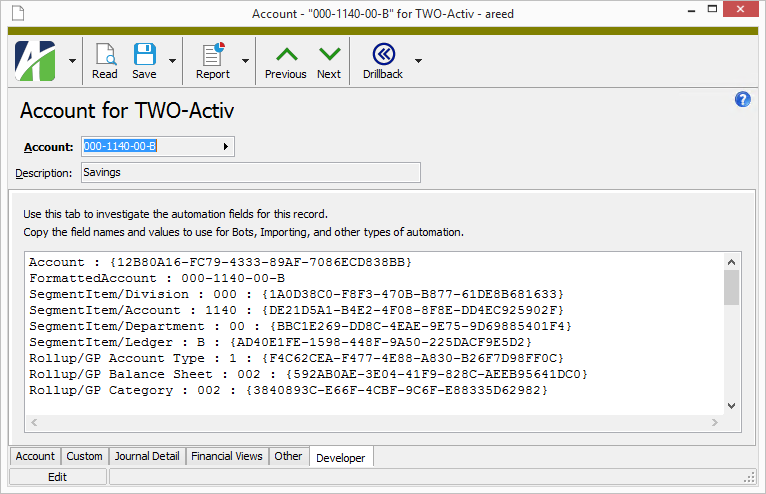This screenshot has width=766, height=494.
Task: Open the Financial Views tab
Action: click(227, 456)
